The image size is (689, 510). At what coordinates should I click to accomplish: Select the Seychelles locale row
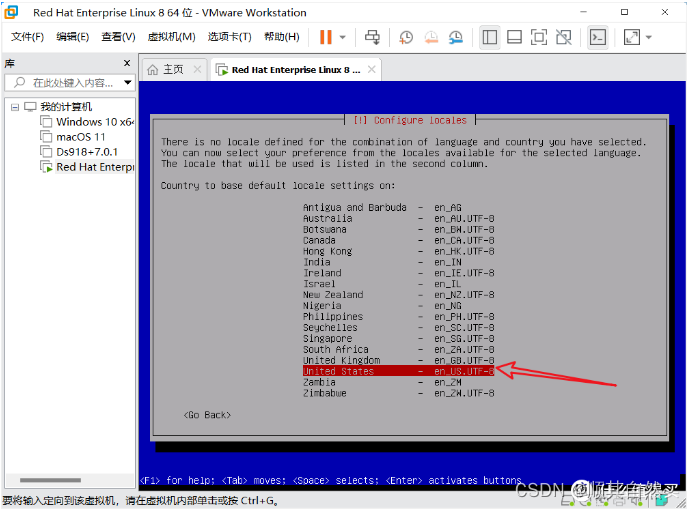[x=399, y=328]
